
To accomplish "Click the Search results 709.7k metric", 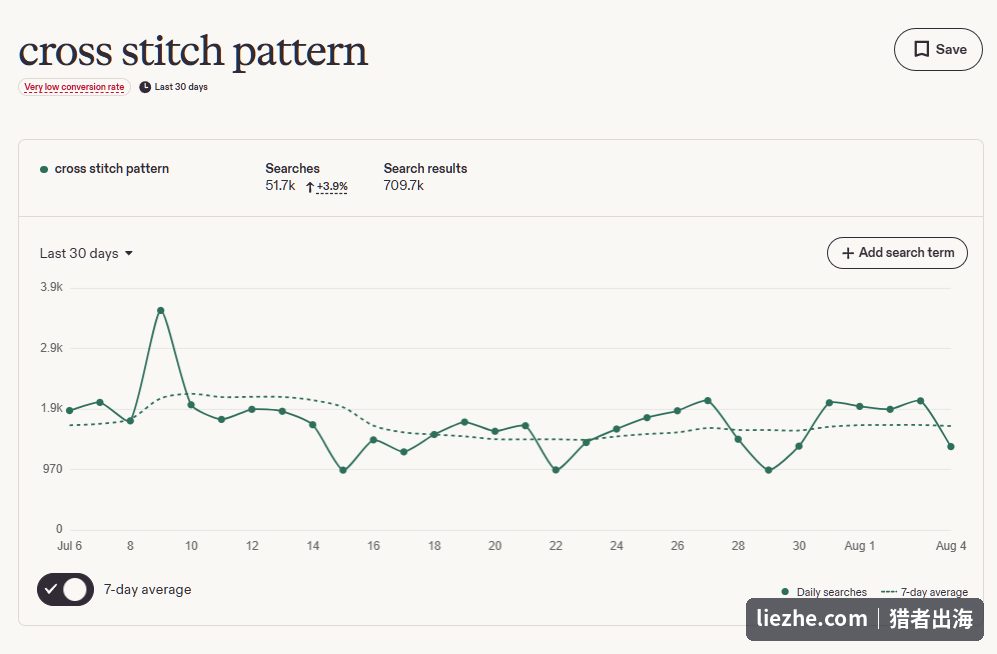I will coord(425,177).
